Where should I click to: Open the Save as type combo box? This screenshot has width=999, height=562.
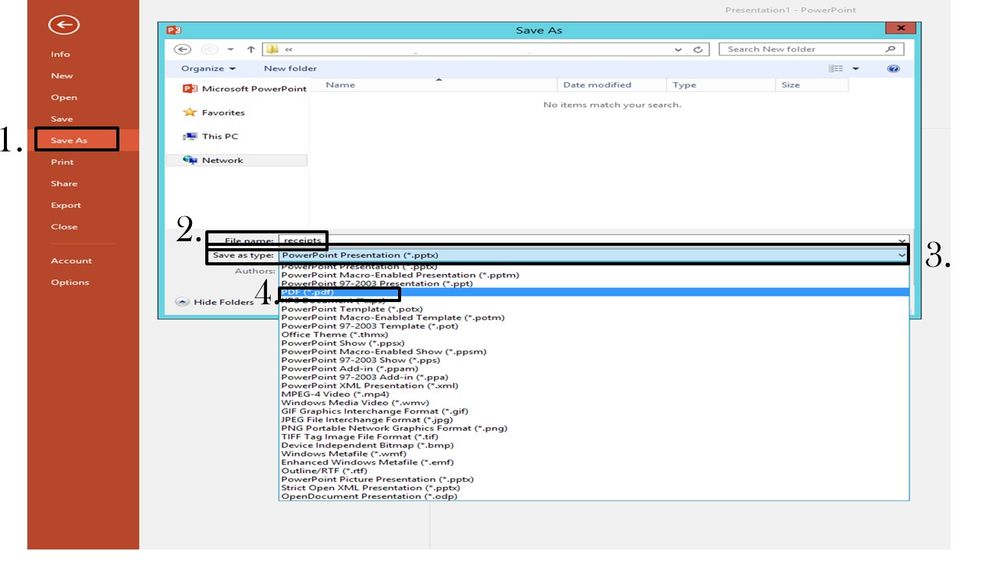click(593, 255)
